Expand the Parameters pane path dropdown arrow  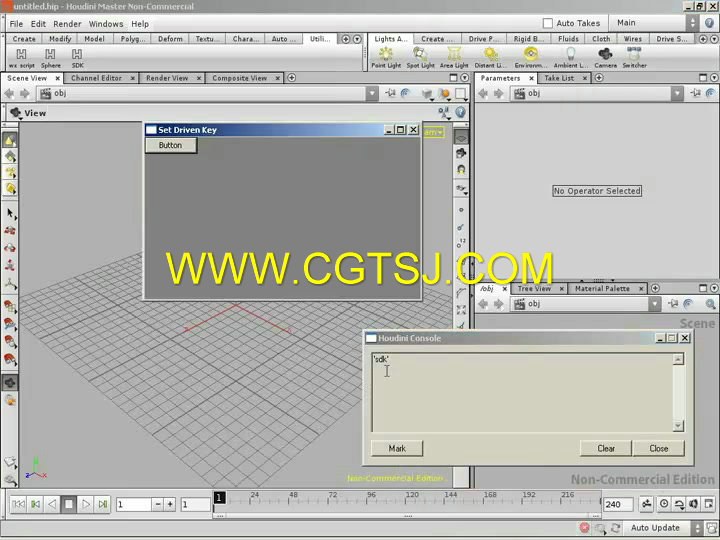(677, 94)
